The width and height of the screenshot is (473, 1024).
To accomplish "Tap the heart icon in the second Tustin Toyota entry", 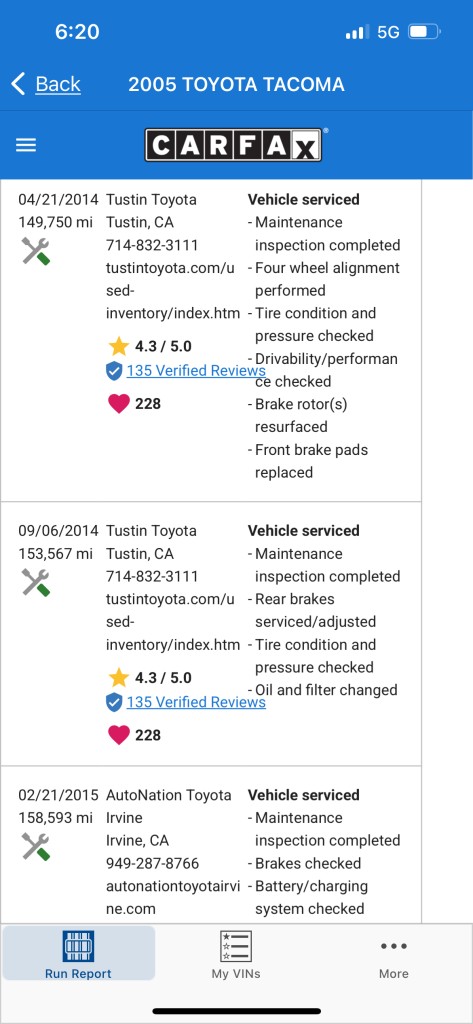I will pyautogui.click(x=118, y=735).
